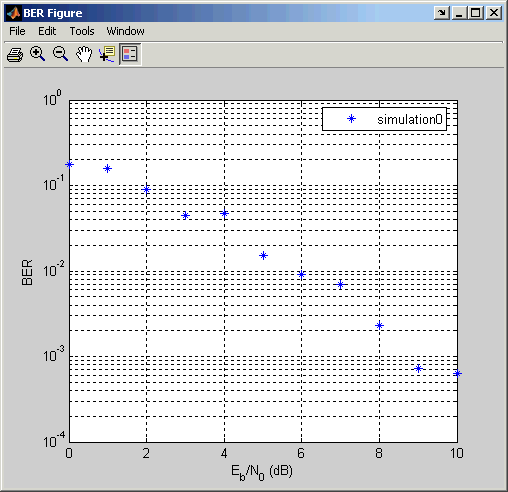This screenshot has width=508, height=492.
Task: Activate the Pan hand tool
Action: point(84,54)
